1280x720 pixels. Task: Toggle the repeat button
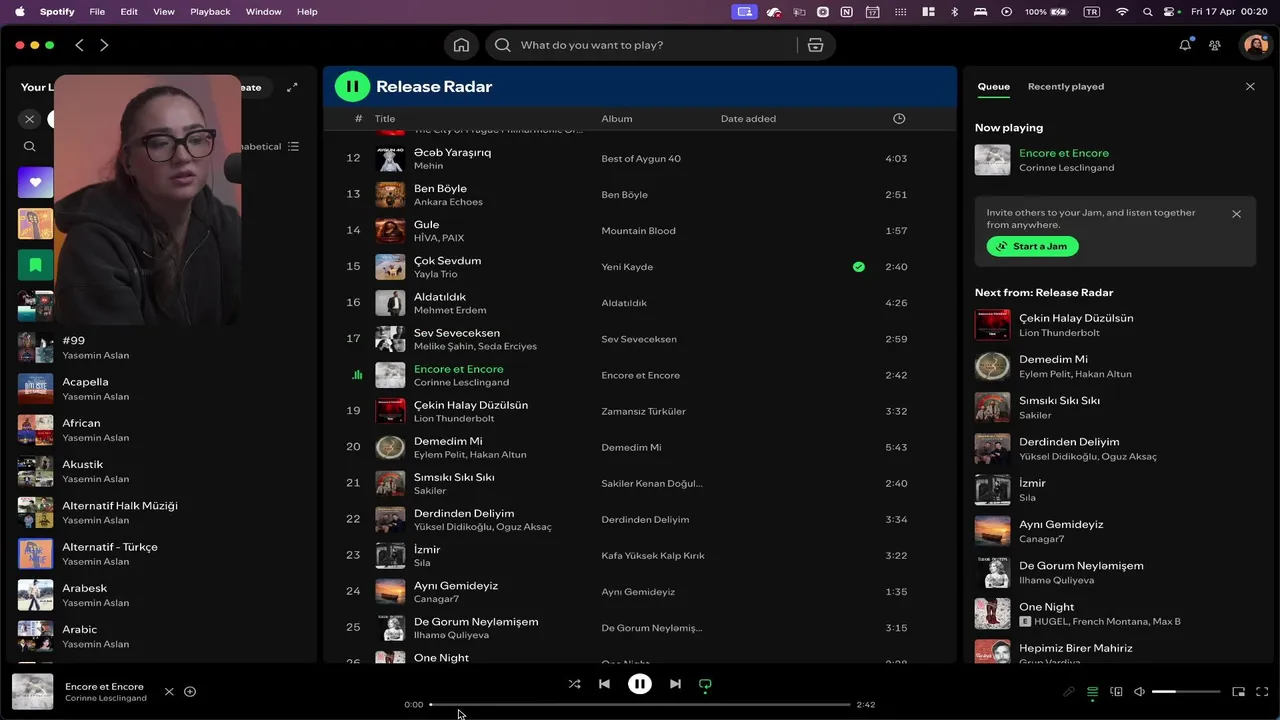[x=705, y=685]
